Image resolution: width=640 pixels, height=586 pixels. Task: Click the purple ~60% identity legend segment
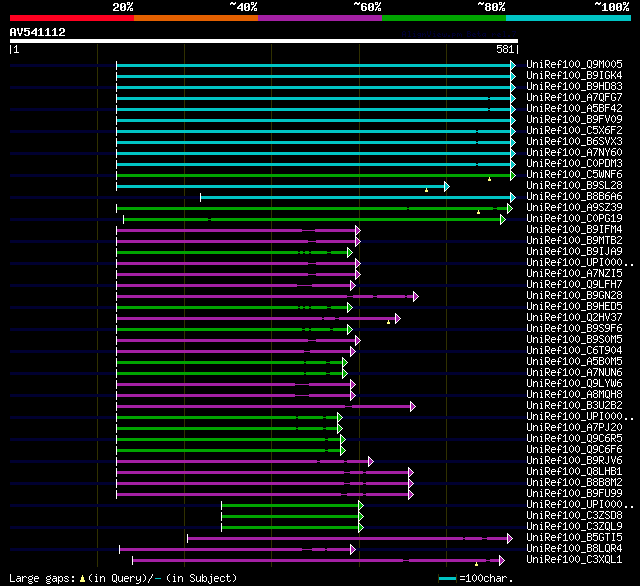(320, 18)
